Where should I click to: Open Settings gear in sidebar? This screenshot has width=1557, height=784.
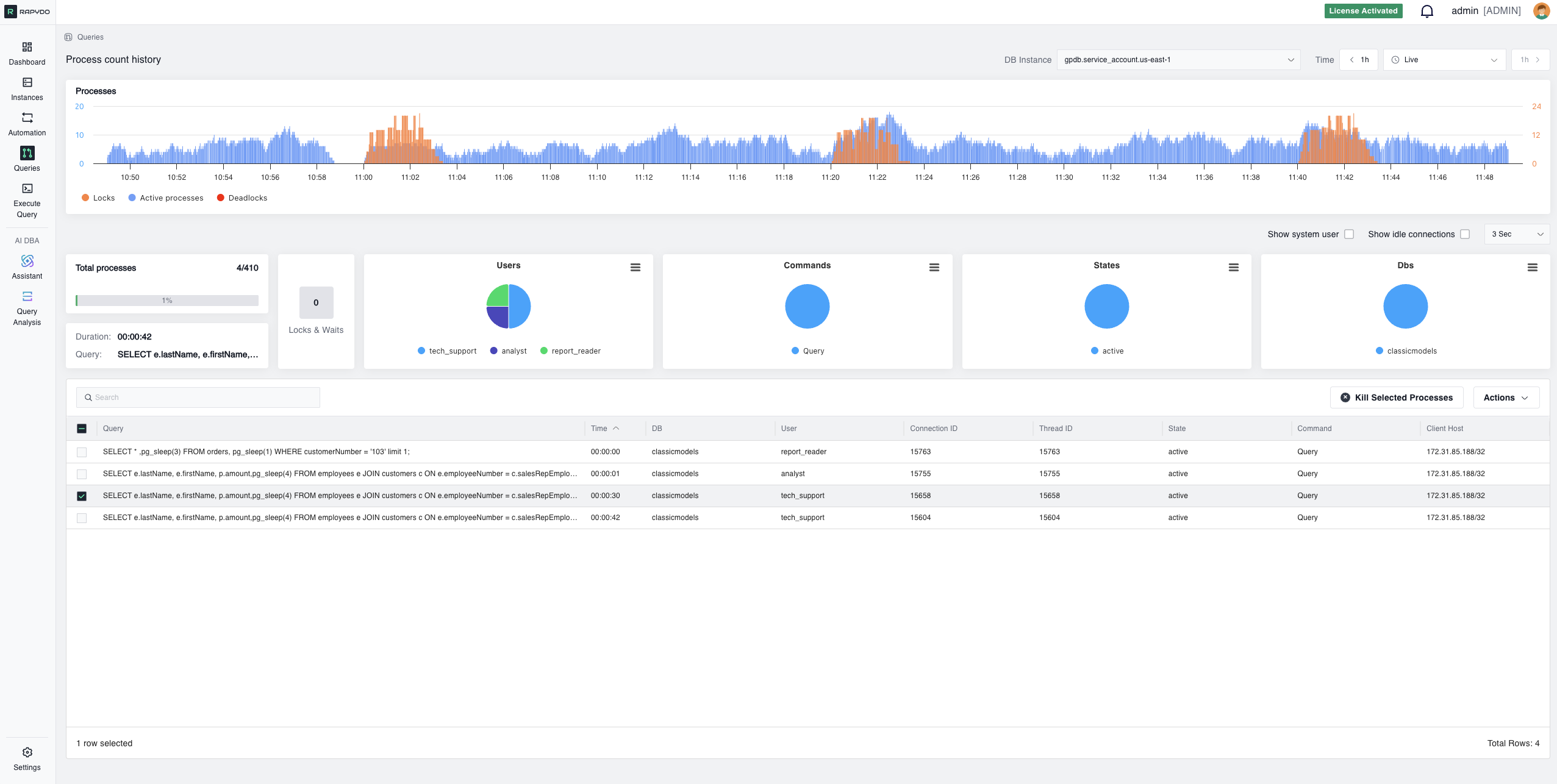[27, 752]
